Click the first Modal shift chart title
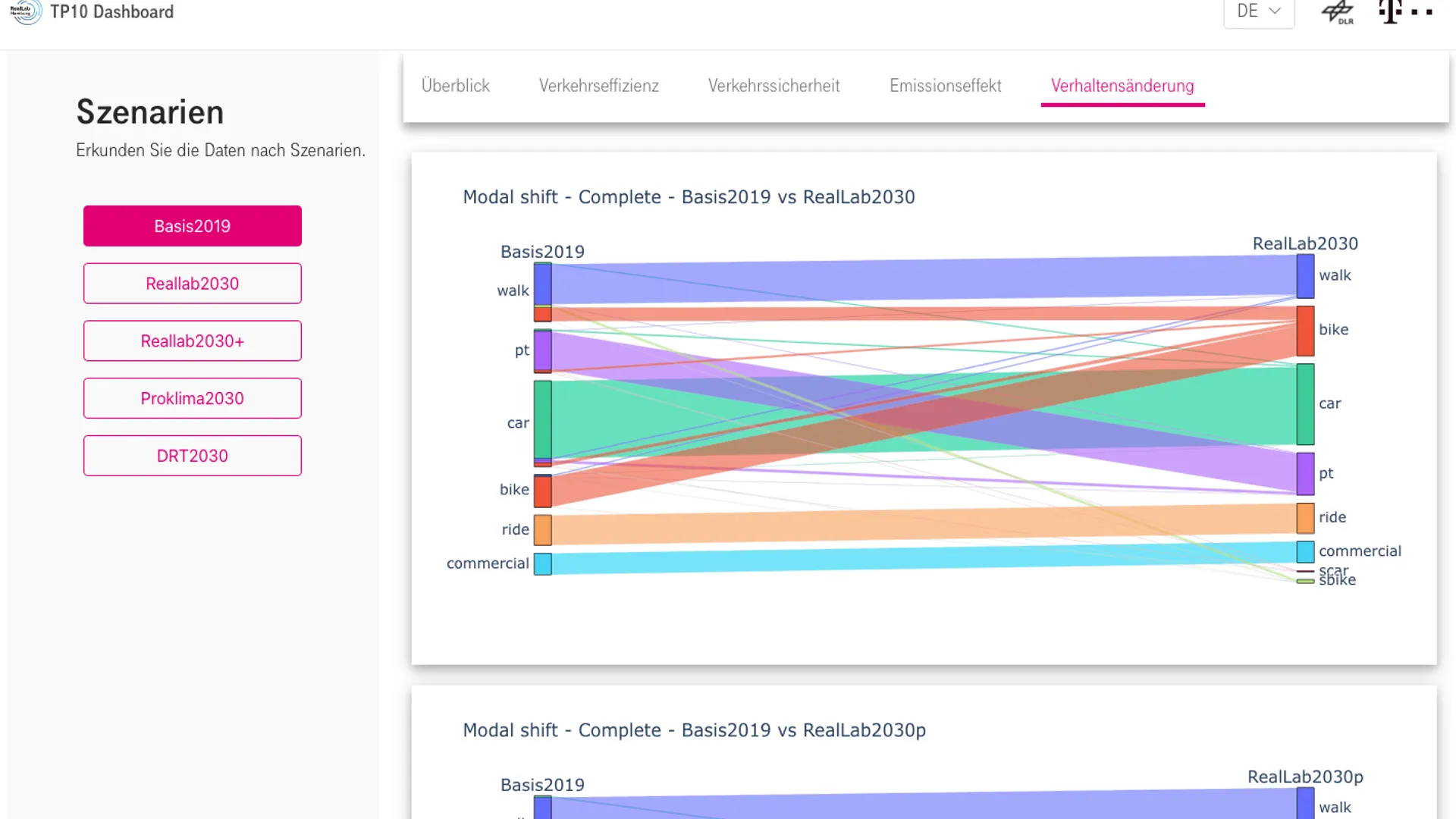The image size is (1456, 819). point(689,197)
